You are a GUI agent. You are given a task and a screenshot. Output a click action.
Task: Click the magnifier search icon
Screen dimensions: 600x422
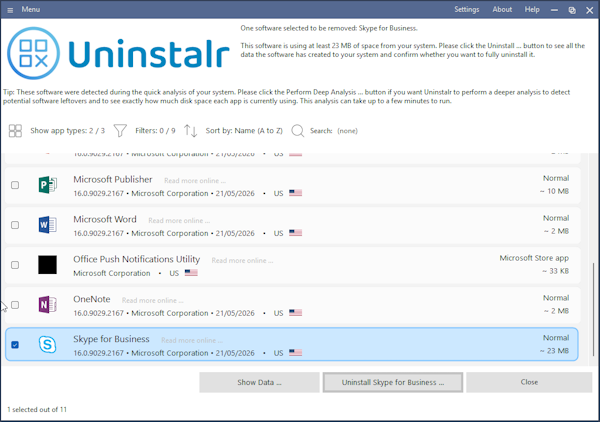[297, 131]
